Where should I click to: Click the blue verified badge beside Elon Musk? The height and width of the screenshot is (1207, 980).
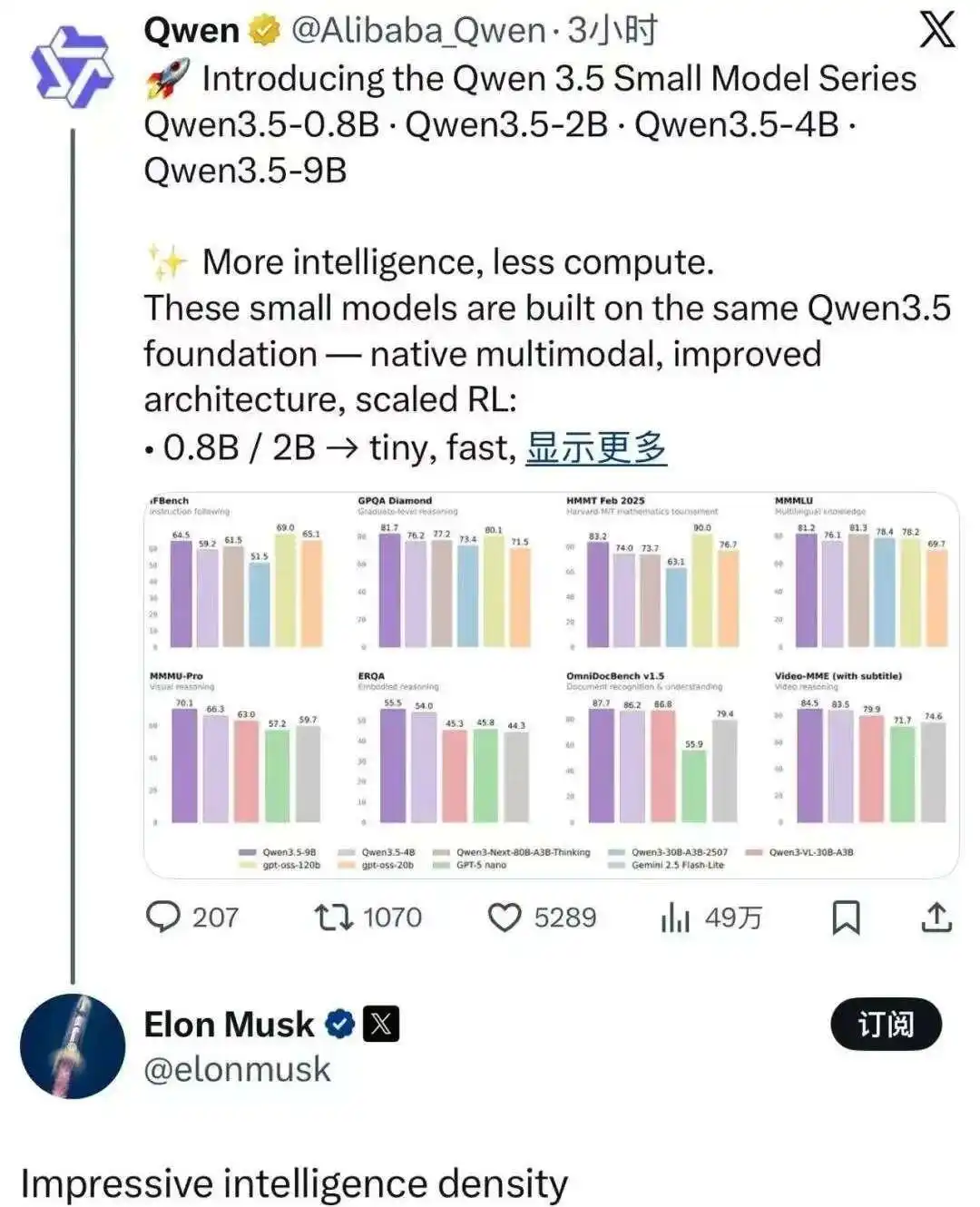[x=338, y=1024]
